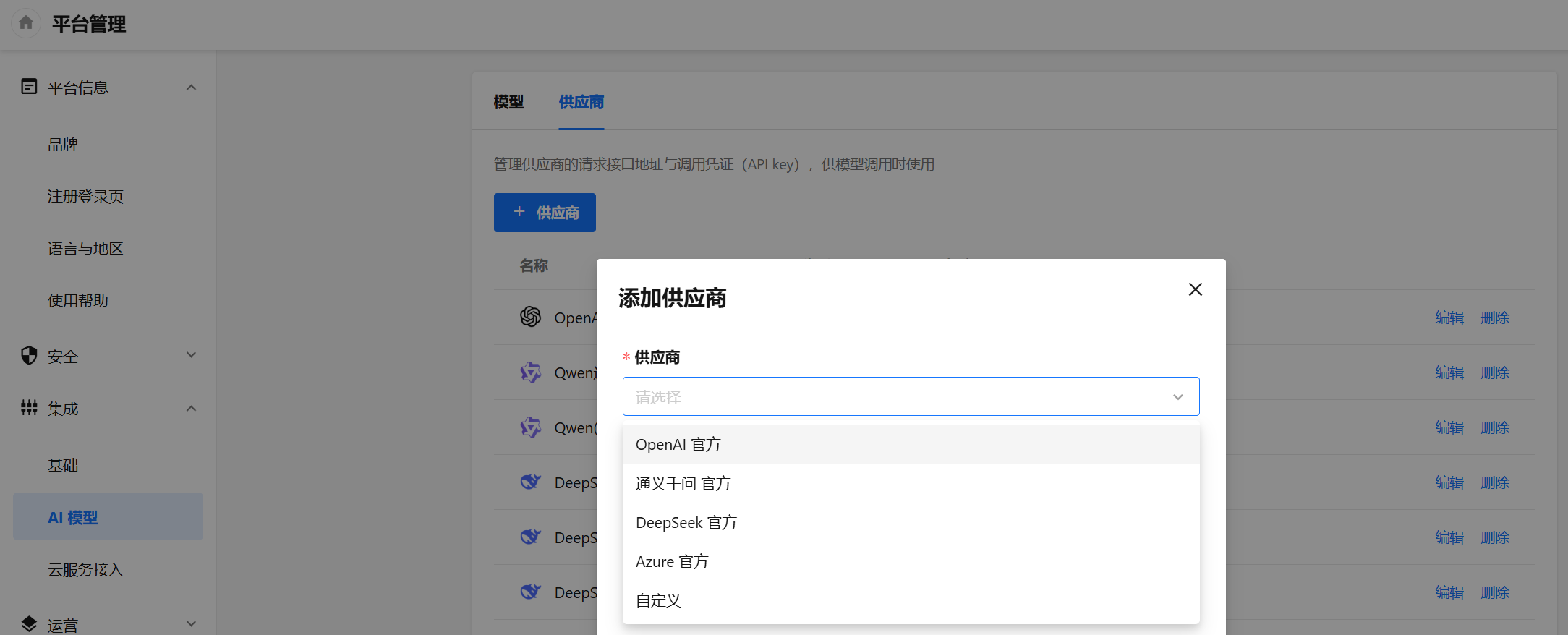Choose DeepSeek 官方 option
Image resolution: width=1568 pixels, height=635 pixels.
pyautogui.click(x=911, y=522)
